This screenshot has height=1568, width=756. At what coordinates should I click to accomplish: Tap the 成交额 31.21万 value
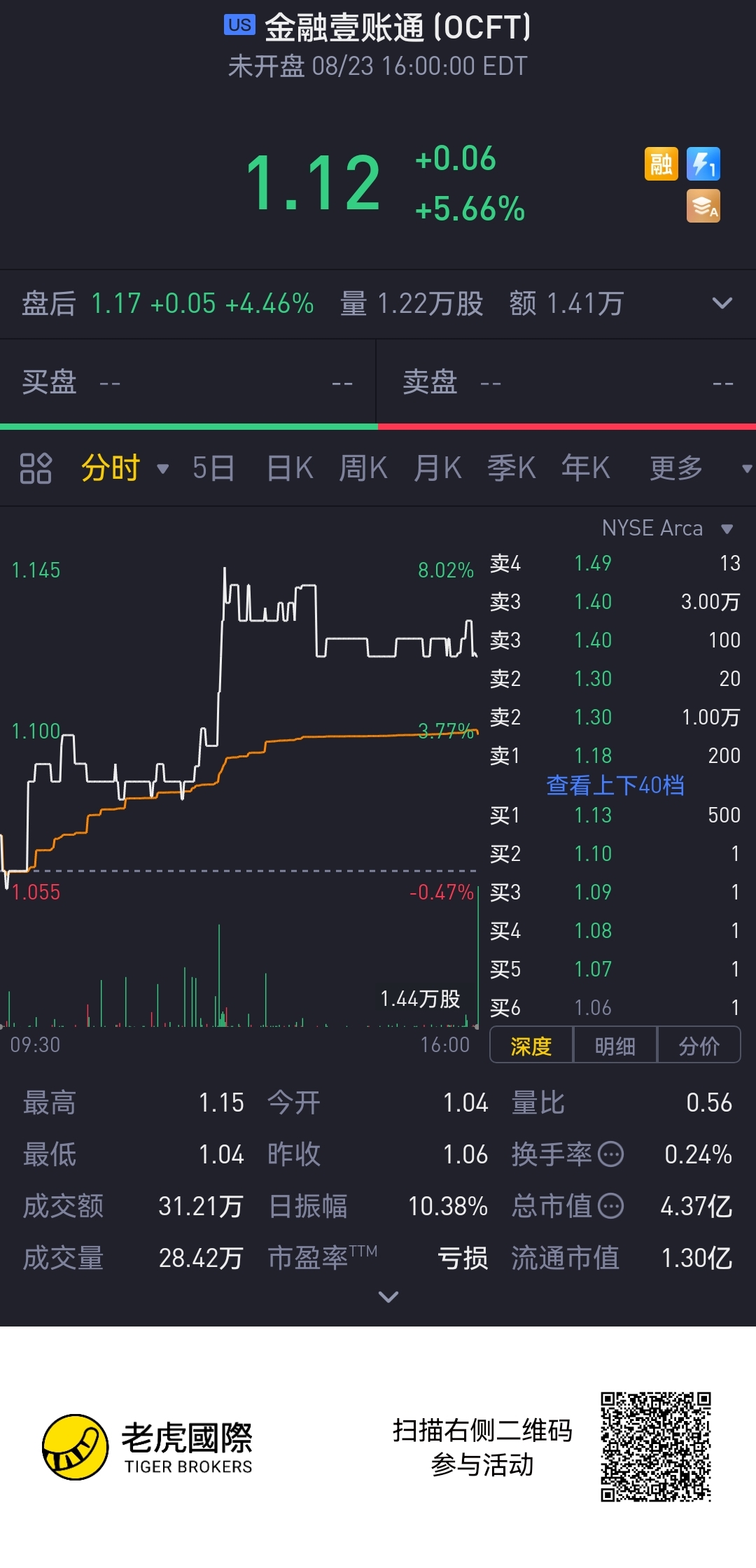[200, 1206]
